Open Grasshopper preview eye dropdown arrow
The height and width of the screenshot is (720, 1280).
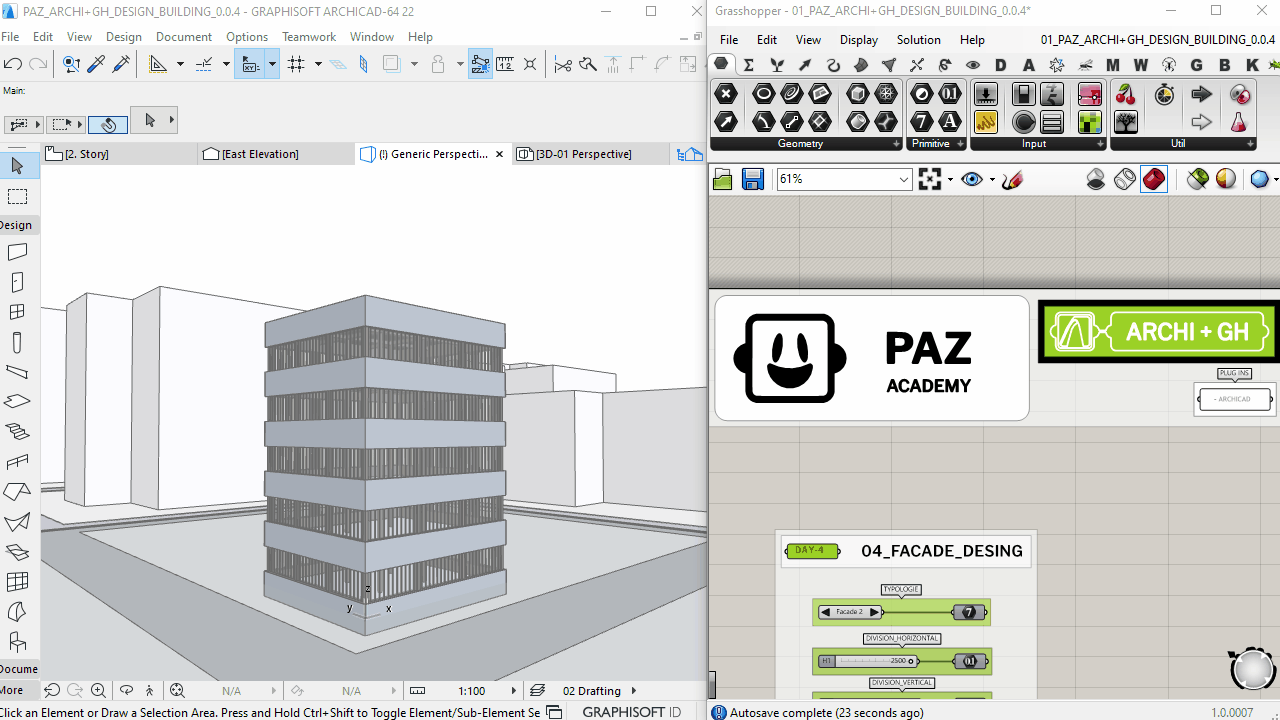coord(992,180)
